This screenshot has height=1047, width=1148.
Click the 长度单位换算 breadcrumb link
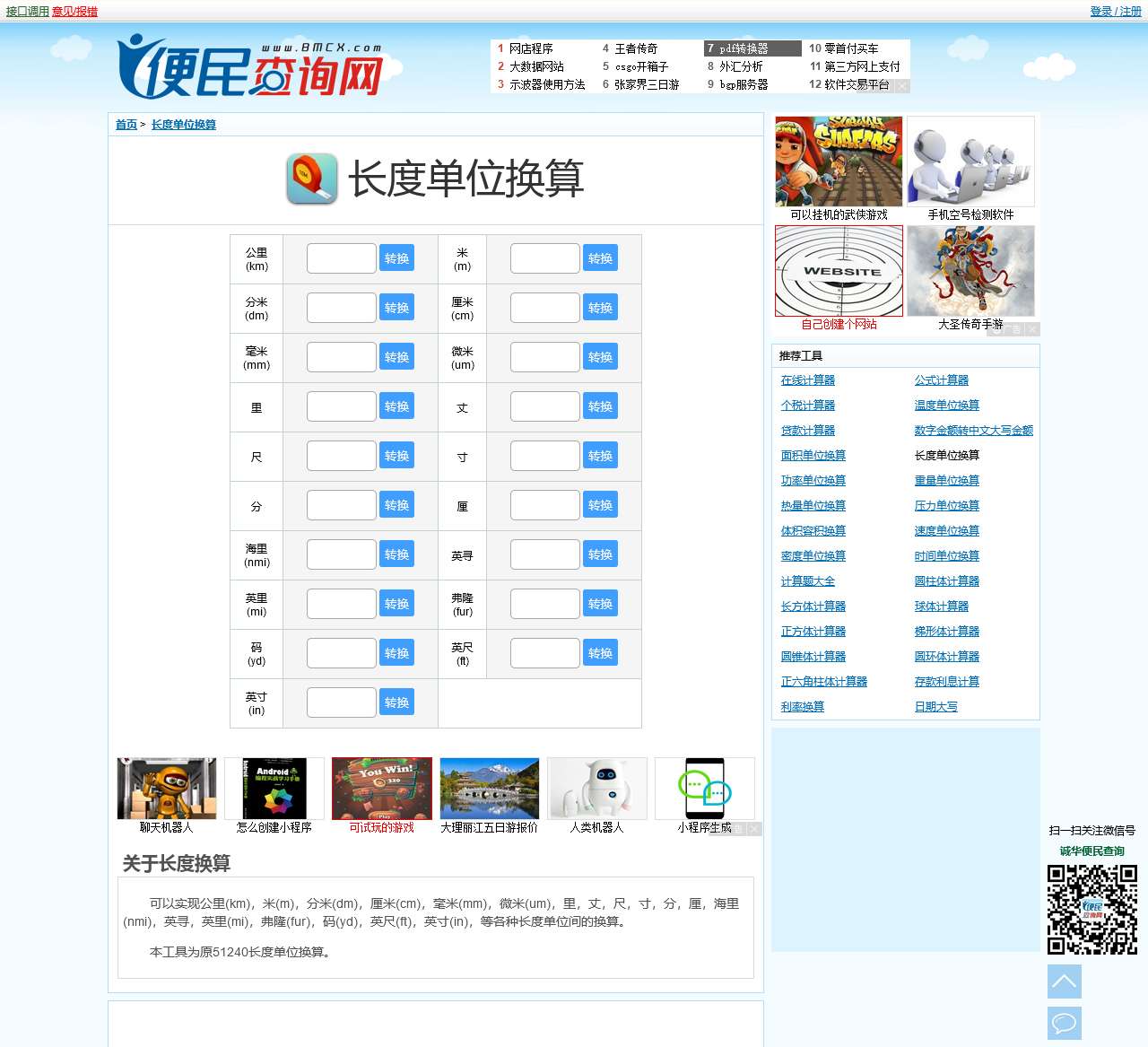coord(184,125)
